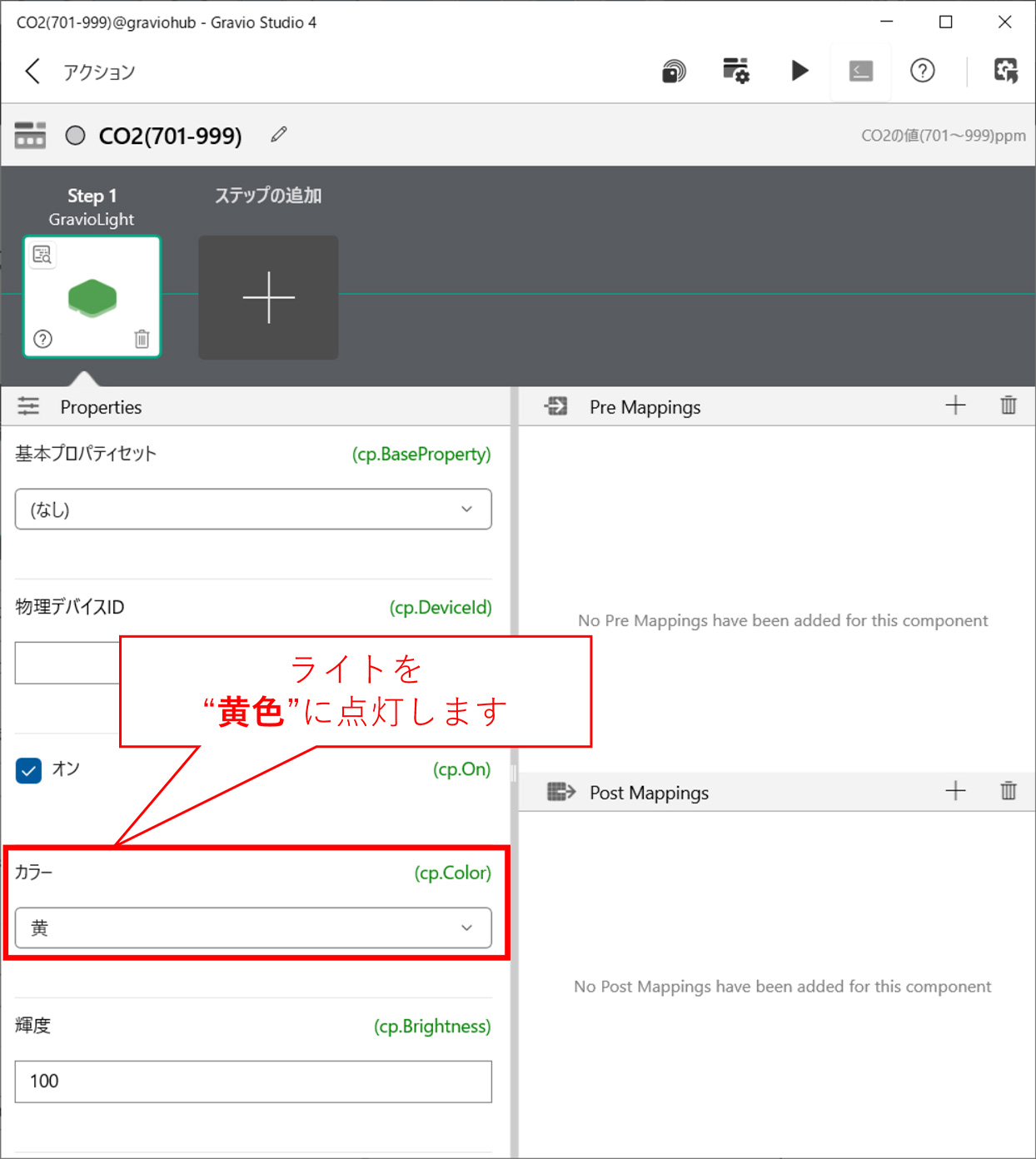The width and height of the screenshot is (1036, 1159).
Task: Open the sensor broadcast icon in the toolbar
Action: click(674, 72)
